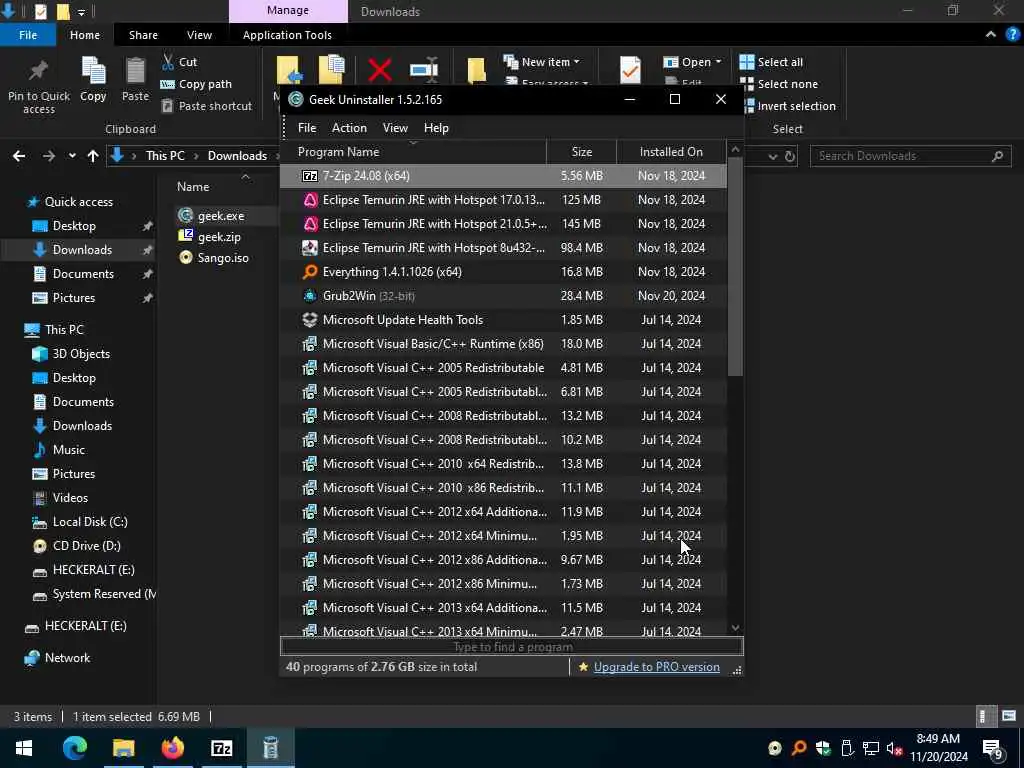
Task: Switch to details view in status bar
Action: click(x=984, y=716)
